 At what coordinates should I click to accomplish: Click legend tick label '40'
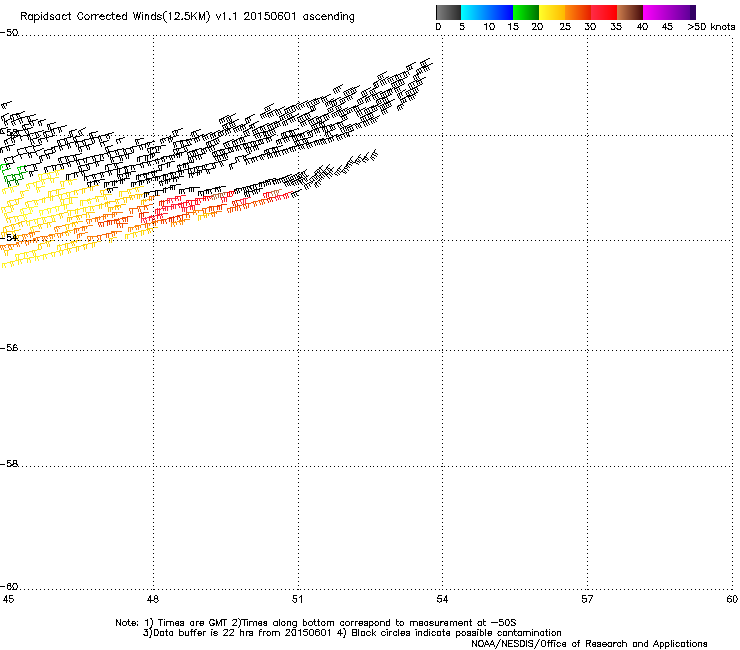click(x=642, y=27)
